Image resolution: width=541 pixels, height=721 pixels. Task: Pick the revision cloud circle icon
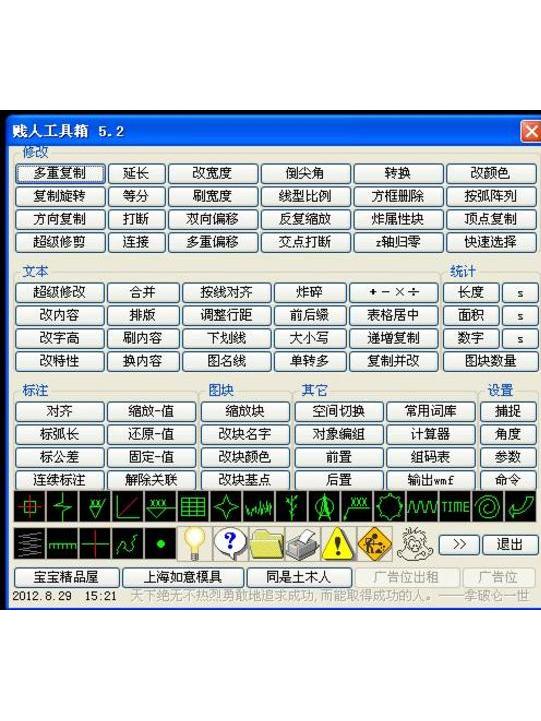coord(389,506)
